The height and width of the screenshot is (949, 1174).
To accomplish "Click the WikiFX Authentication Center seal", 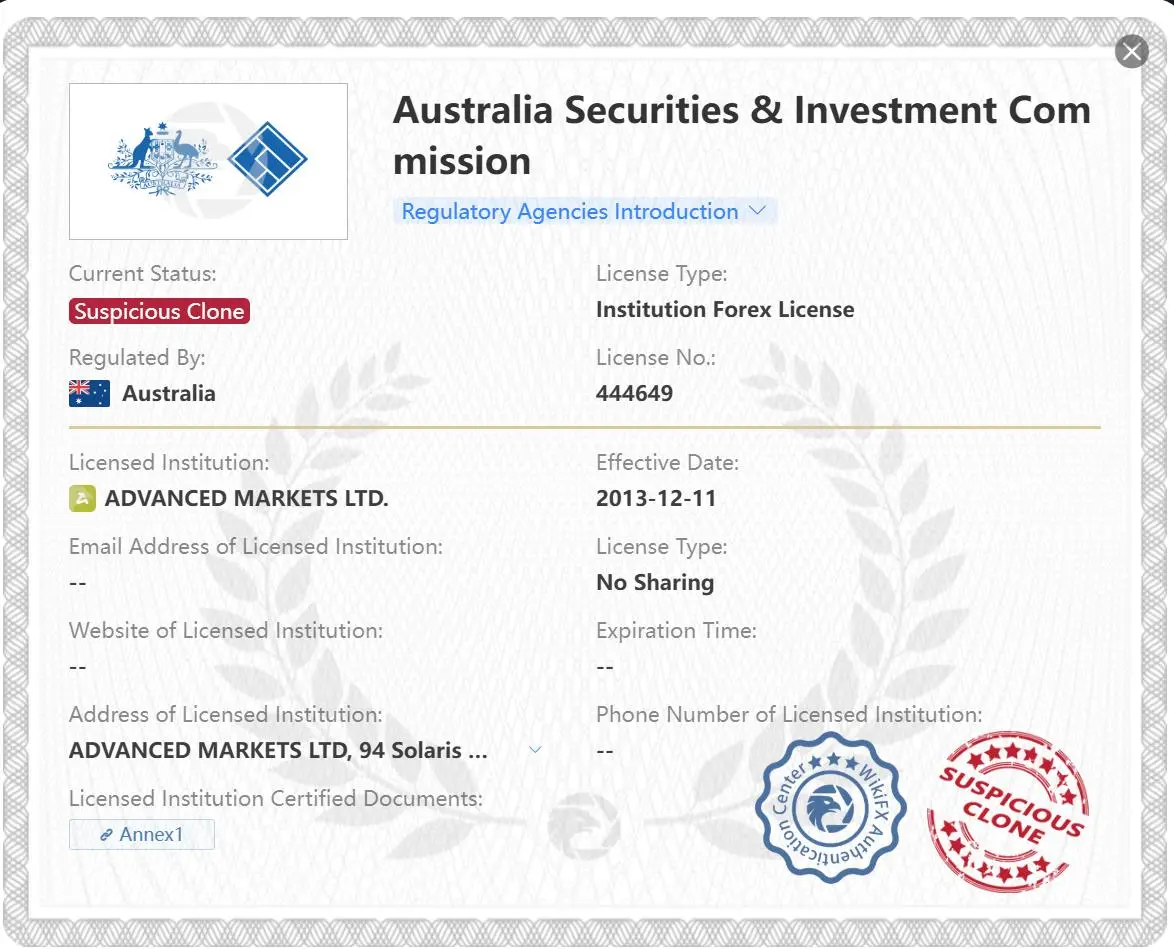I will pyautogui.click(x=830, y=809).
